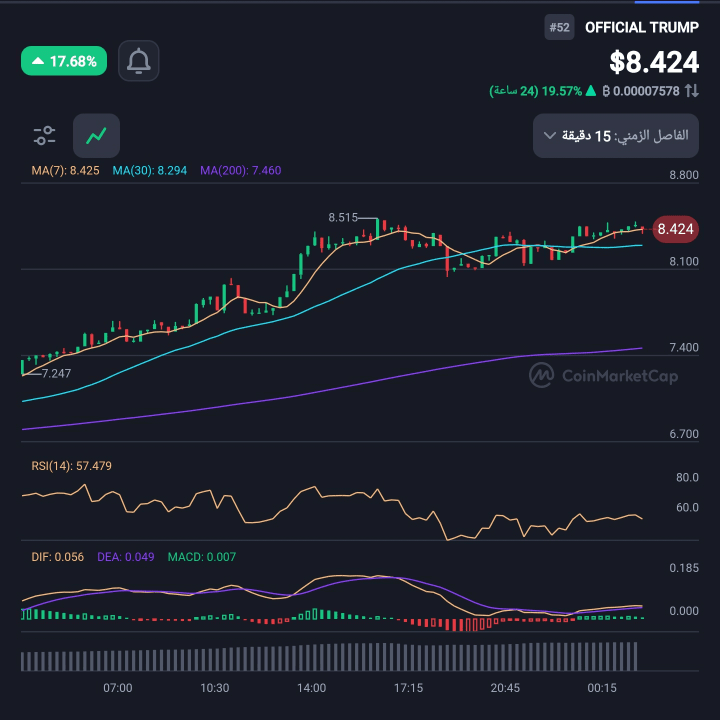Click the 60.0 RSI axis label

(687, 507)
